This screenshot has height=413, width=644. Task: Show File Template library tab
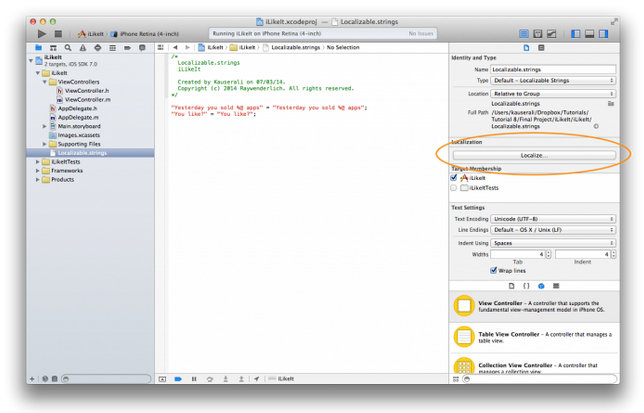(x=511, y=286)
